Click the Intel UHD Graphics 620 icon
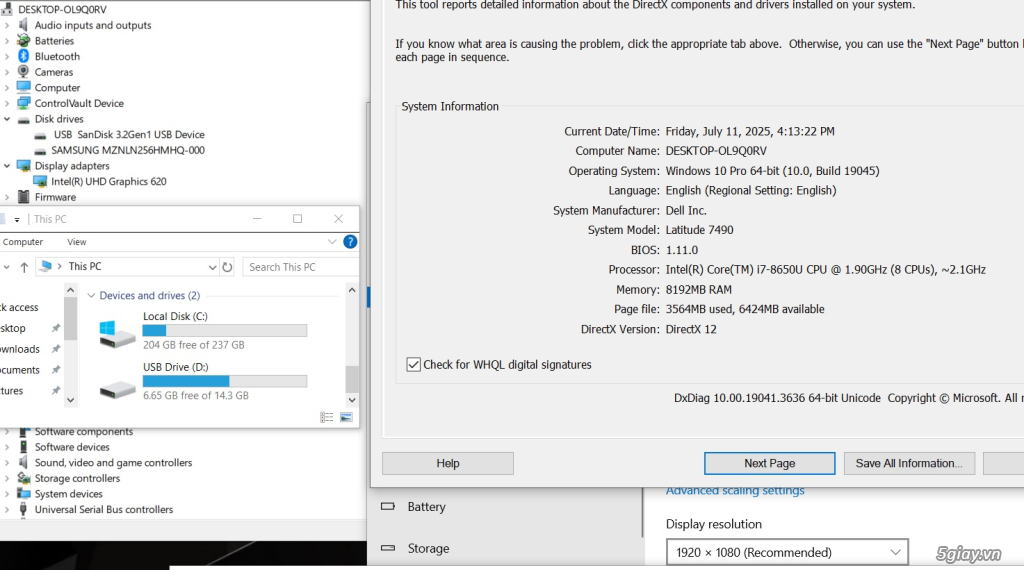 (40, 182)
